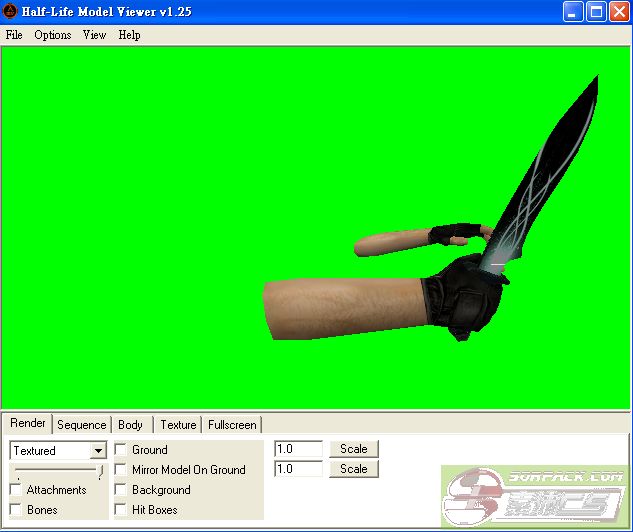Switch to the Body tab

pos(130,425)
